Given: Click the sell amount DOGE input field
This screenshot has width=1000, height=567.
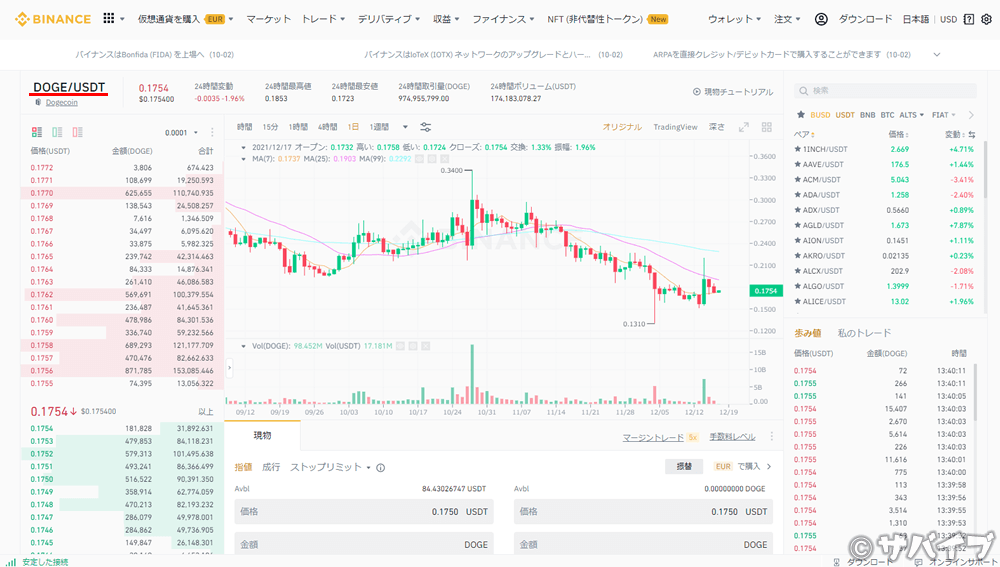Looking at the screenshot, I should 643,545.
